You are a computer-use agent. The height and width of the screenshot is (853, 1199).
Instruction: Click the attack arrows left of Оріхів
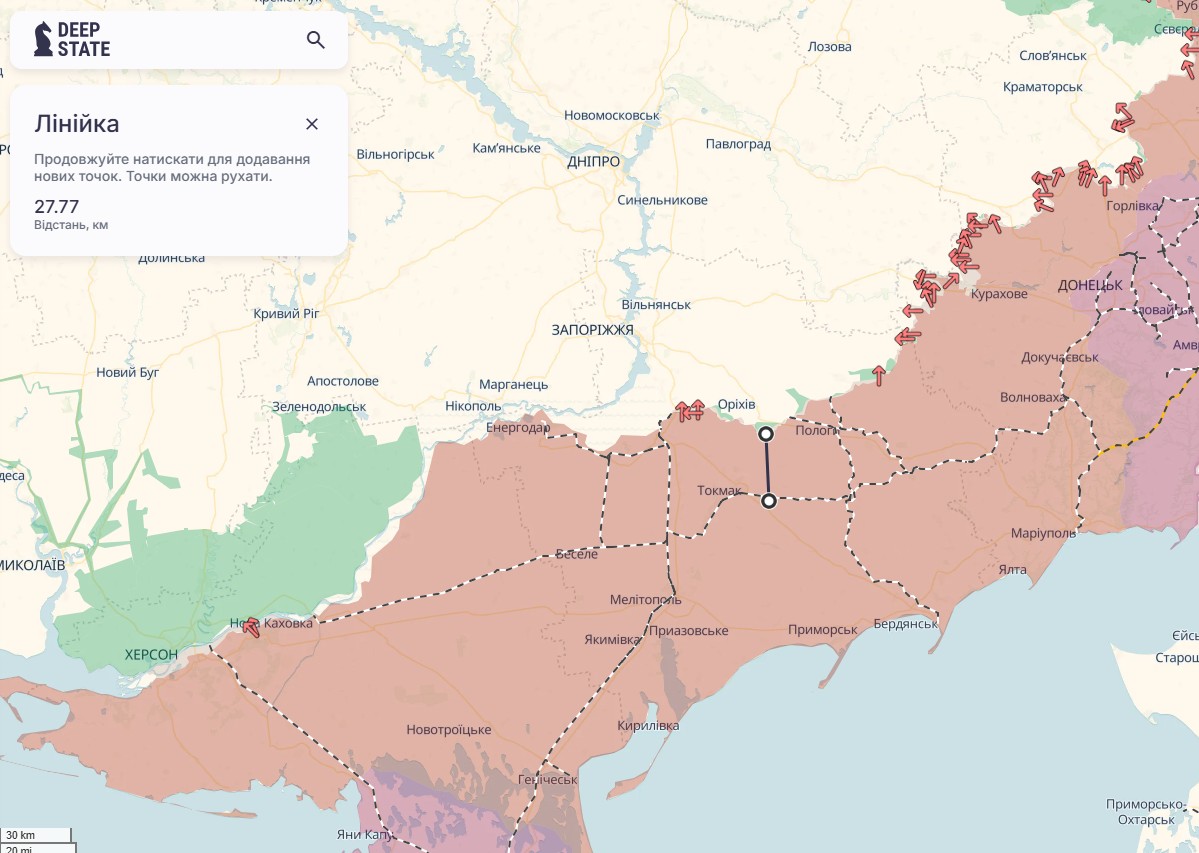pyautogui.click(x=690, y=409)
